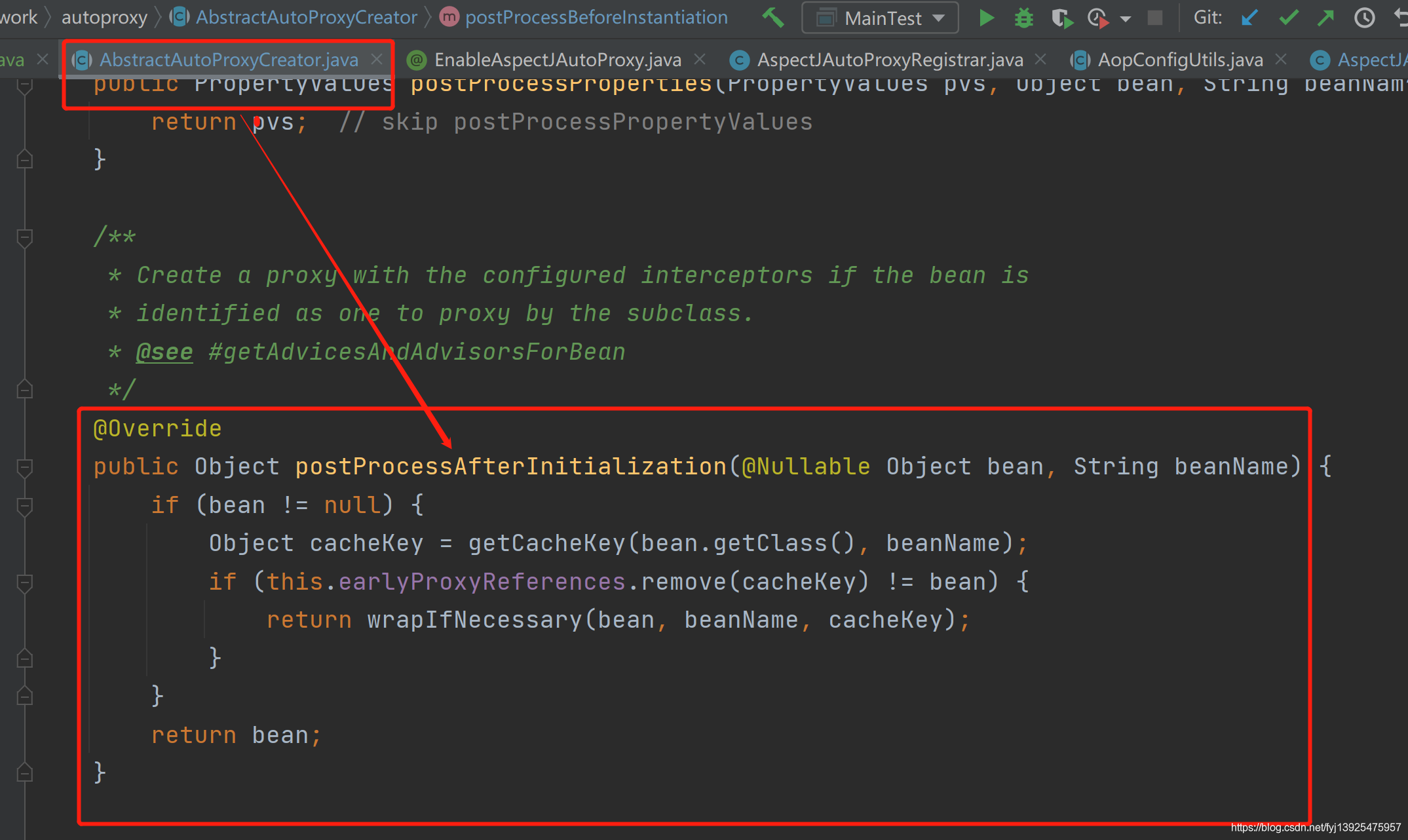Click AspectJAutoProxyRegistrar class file icon
Viewport: 1408px width, 840px height.
[x=740, y=60]
